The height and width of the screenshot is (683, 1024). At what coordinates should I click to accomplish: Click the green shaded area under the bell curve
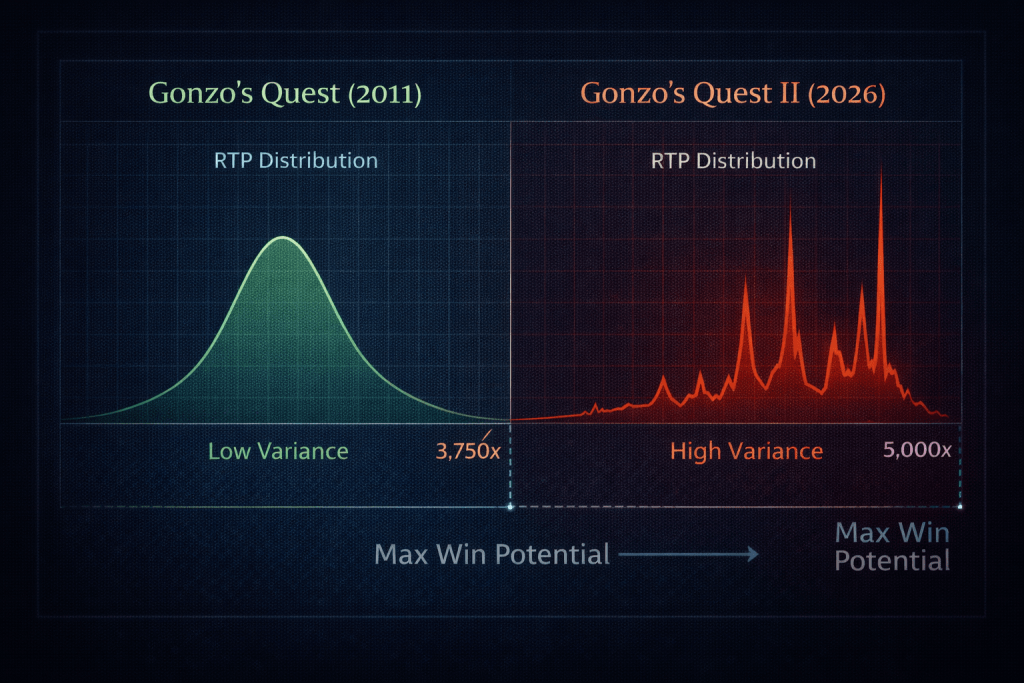pyautogui.click(x=284, y=360)
